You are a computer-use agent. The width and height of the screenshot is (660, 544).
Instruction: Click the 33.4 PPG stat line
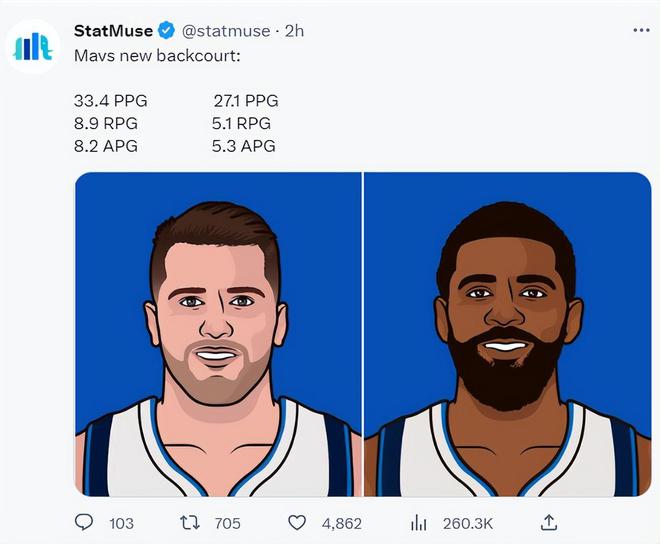(x=111, y=101)
